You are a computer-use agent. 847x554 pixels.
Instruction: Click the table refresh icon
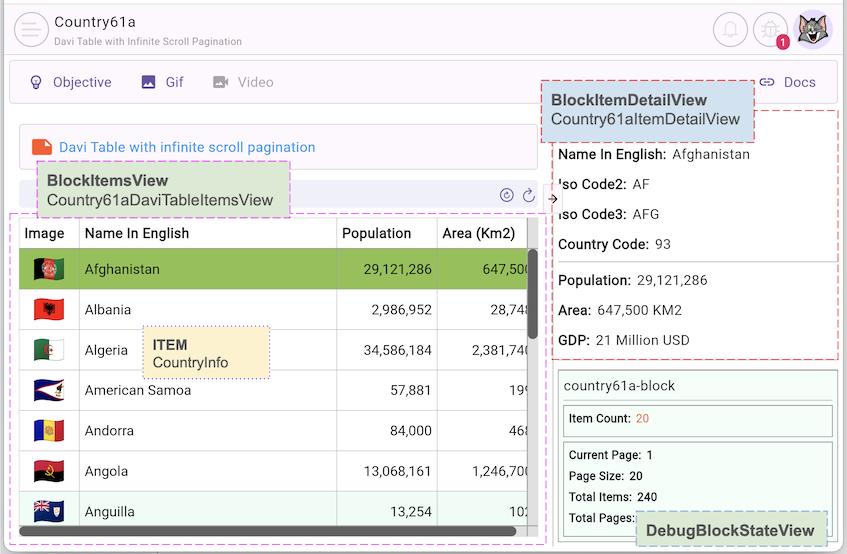coord(528,195)
